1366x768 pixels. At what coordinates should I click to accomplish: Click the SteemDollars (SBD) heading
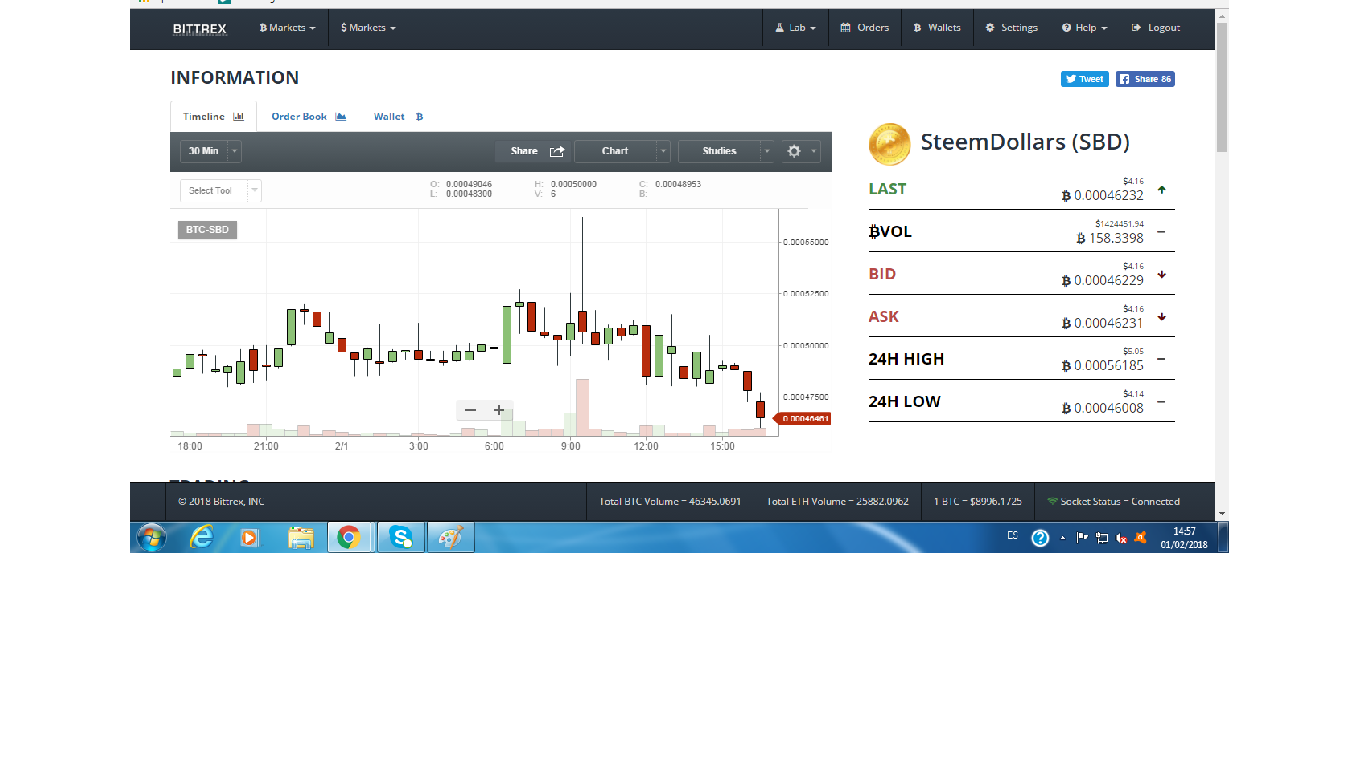(x=1025, y=142)
